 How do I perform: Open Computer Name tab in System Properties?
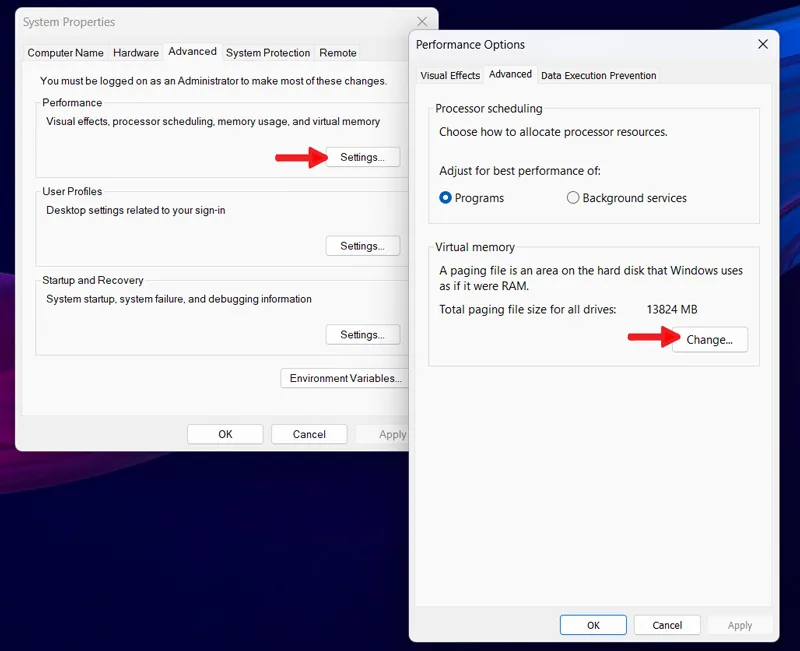pyautogui.click(x=65, y=53)
